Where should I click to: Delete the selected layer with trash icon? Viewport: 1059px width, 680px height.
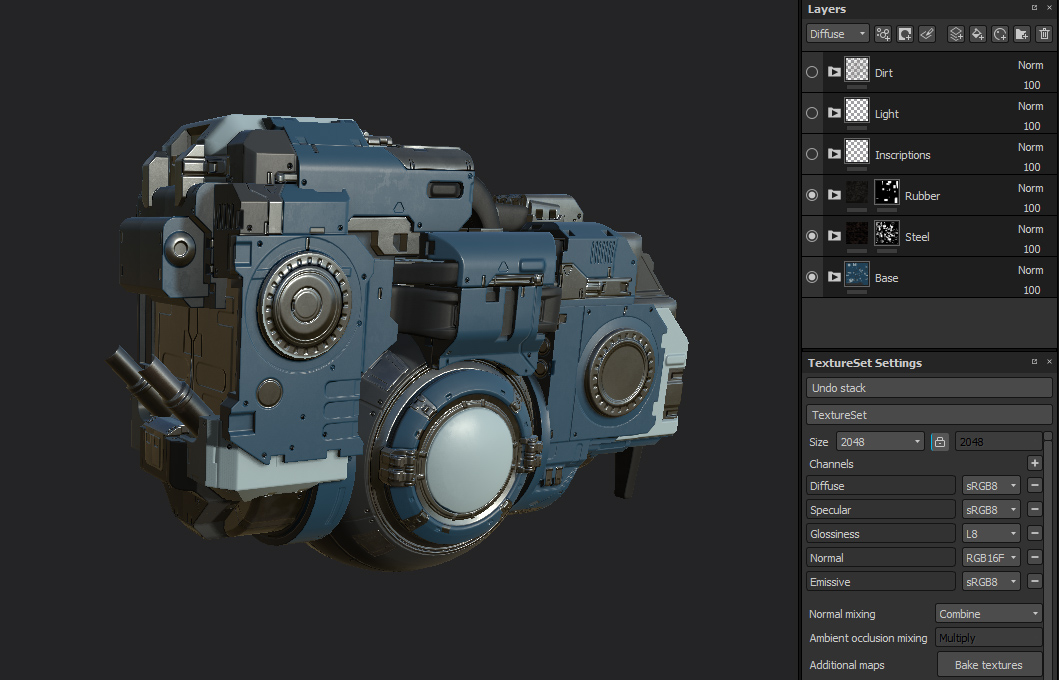(x=1044, y=34)
